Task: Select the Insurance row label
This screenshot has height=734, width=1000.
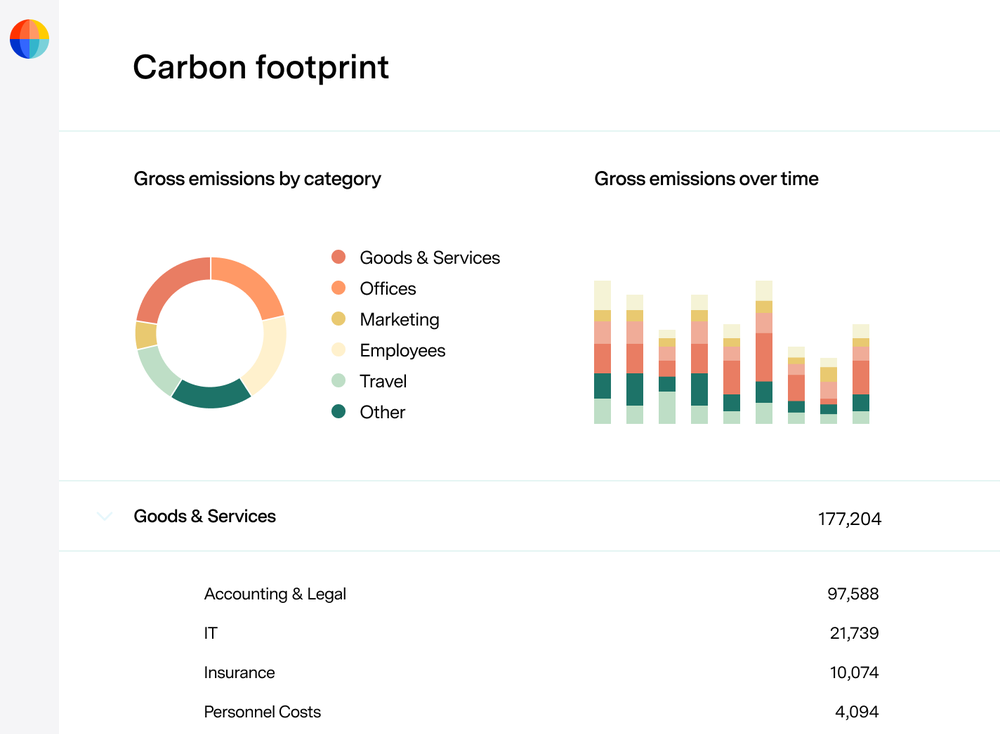Action: click(x=239, y=673)
